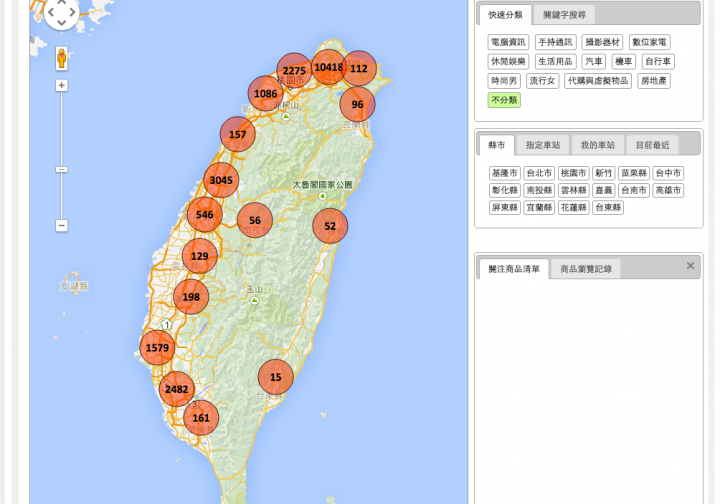Filter by 桃園市
Viewport: 720px width, 504px height.
574,173
